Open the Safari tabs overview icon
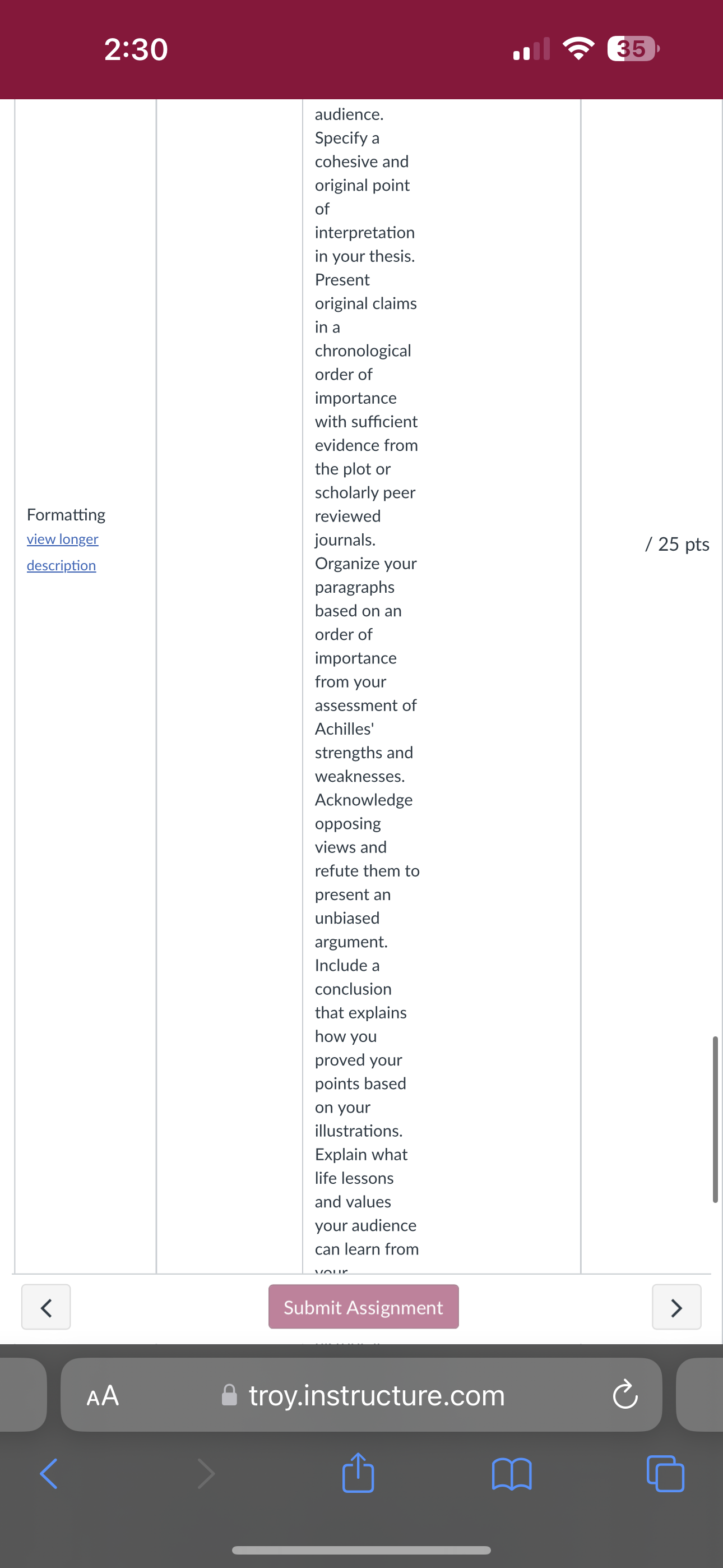This screenshot has height=1568, width=723. point(665,1474)
